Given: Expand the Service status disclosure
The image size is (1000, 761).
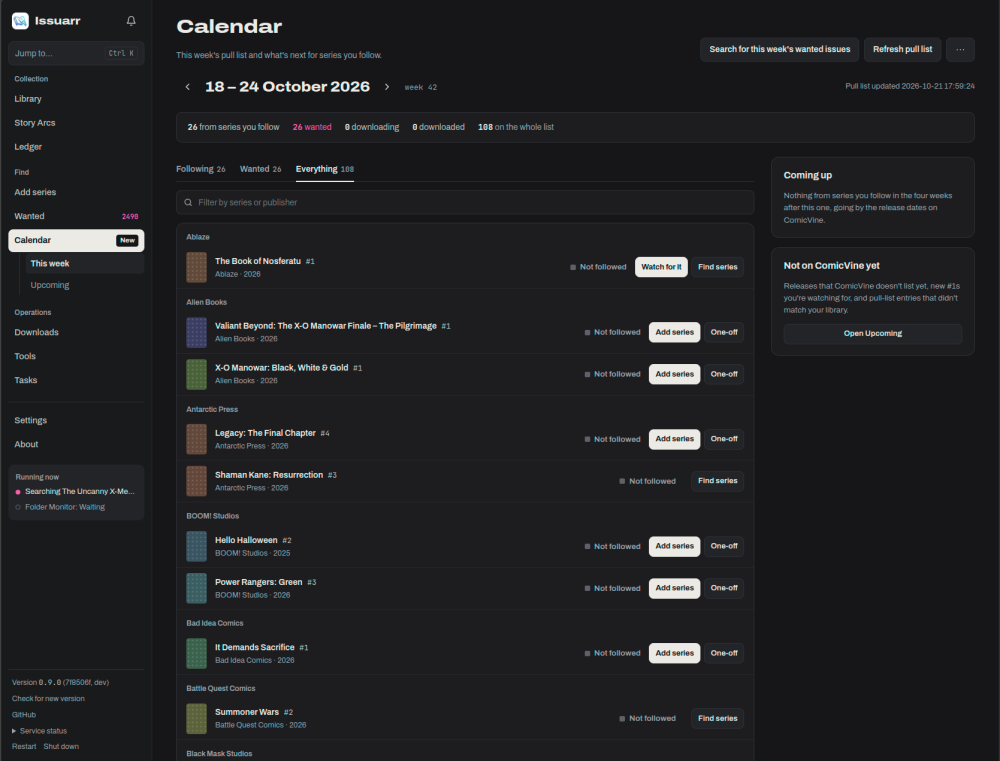Looking at the screenshot, I should point(40,731).
